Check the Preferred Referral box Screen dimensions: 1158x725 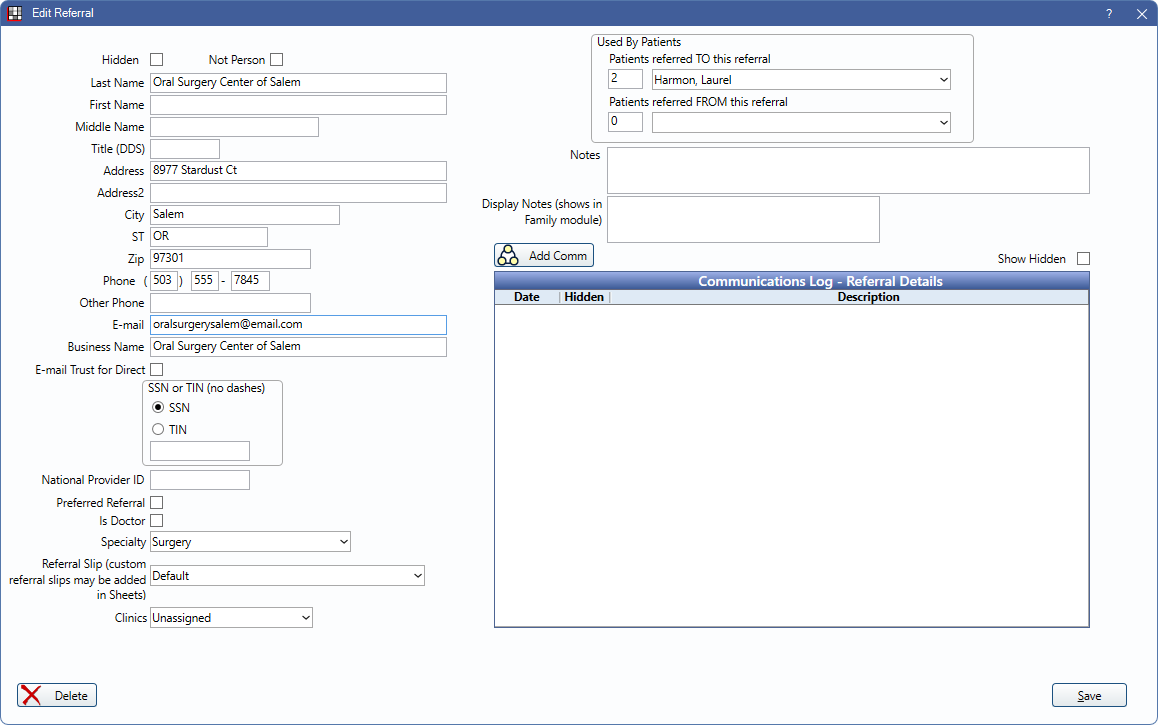(156, 503)
